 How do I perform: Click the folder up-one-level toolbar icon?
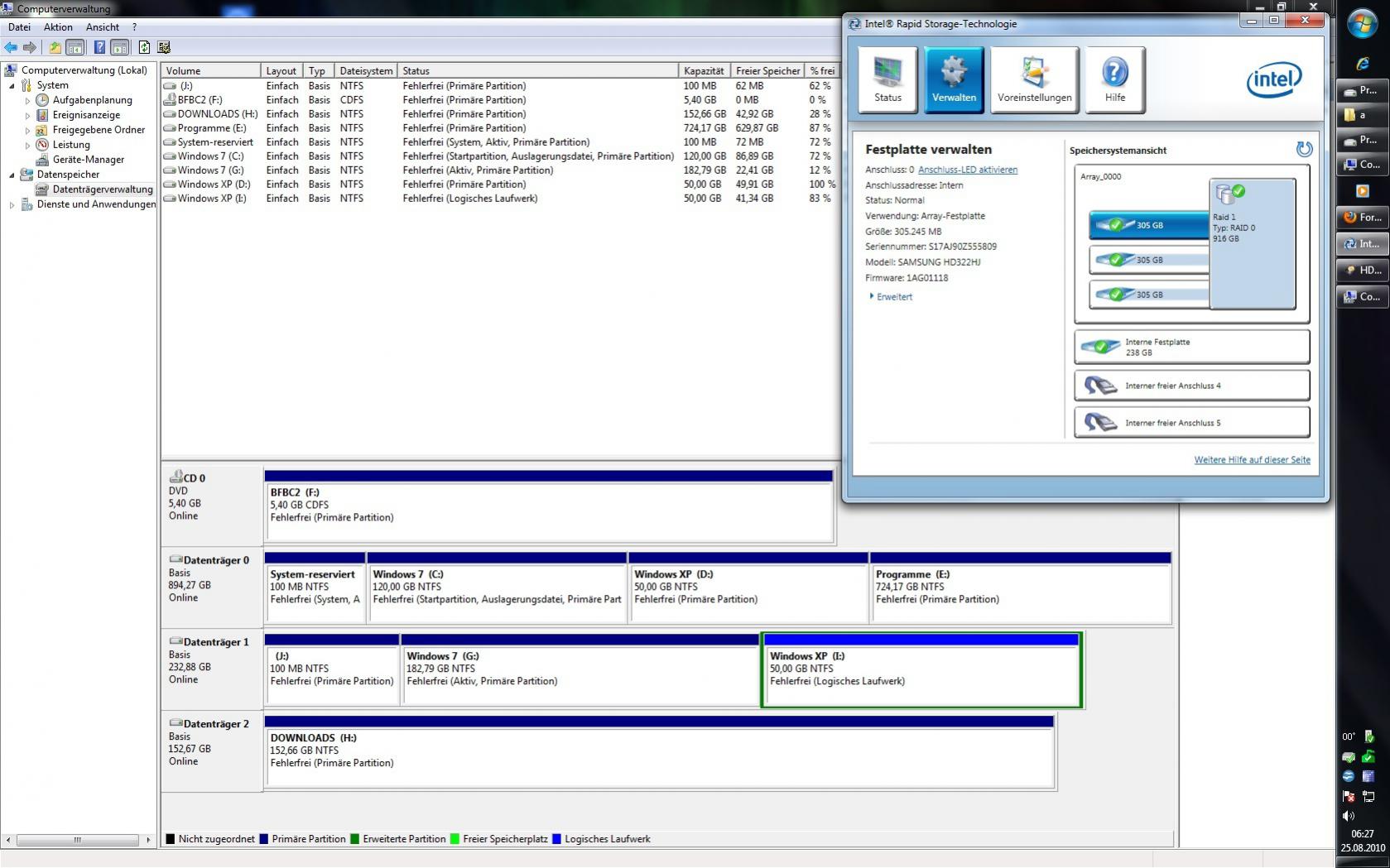click(55, 47)
